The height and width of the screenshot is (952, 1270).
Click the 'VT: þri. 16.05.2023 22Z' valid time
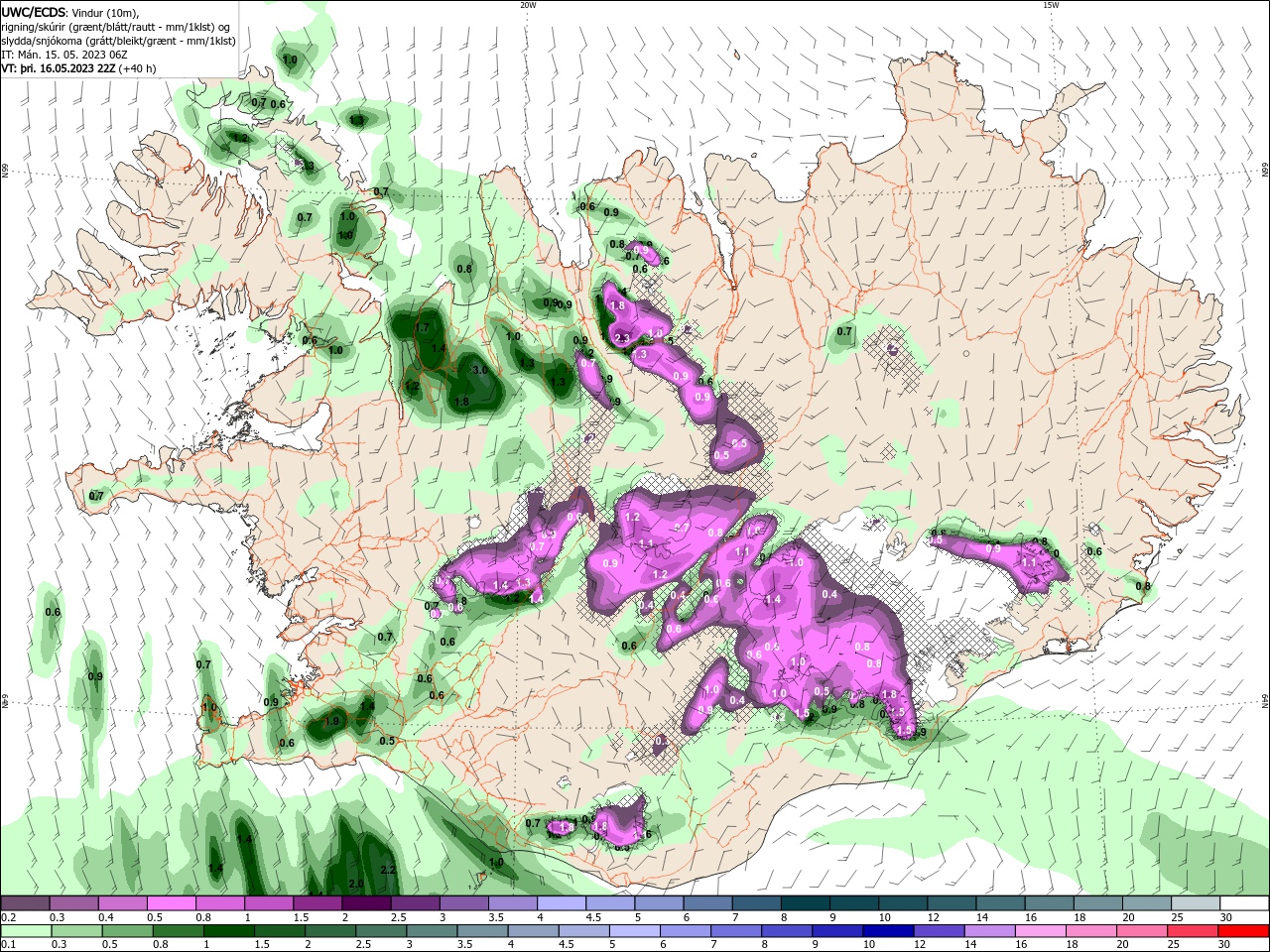click(x=59, y=68)
